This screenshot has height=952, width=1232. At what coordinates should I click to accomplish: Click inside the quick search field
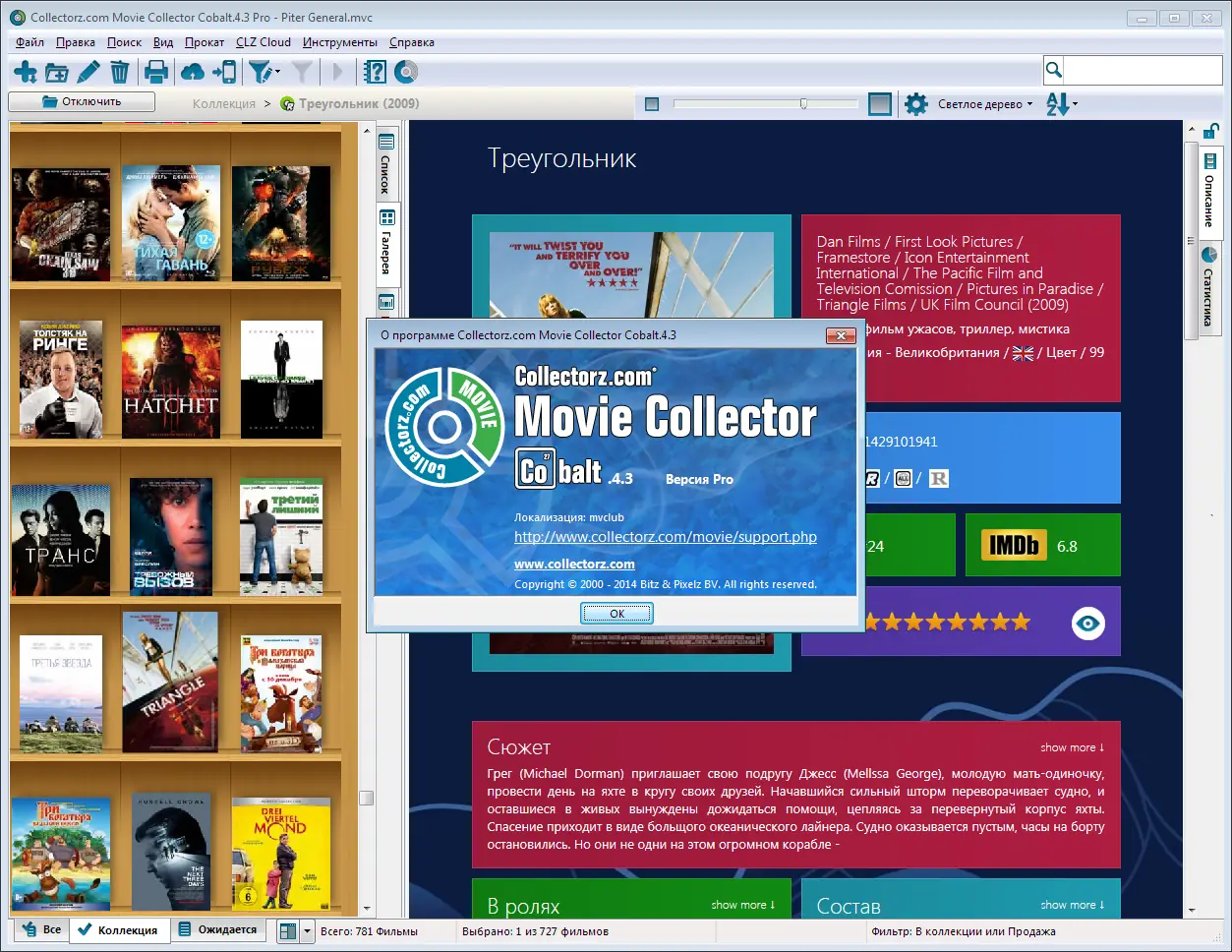tap(1143, 70)
